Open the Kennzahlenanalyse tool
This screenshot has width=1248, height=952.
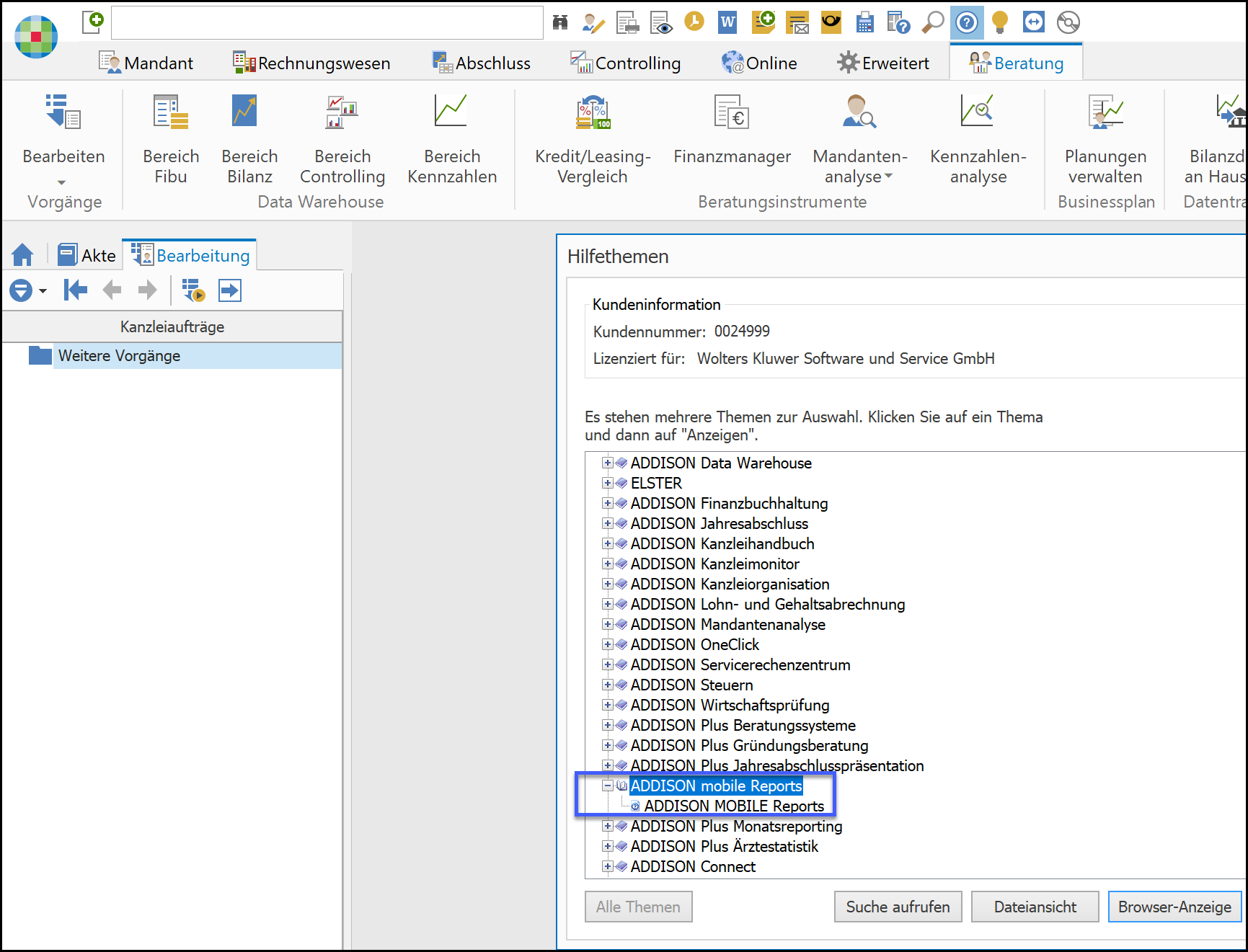coord(978,141)
